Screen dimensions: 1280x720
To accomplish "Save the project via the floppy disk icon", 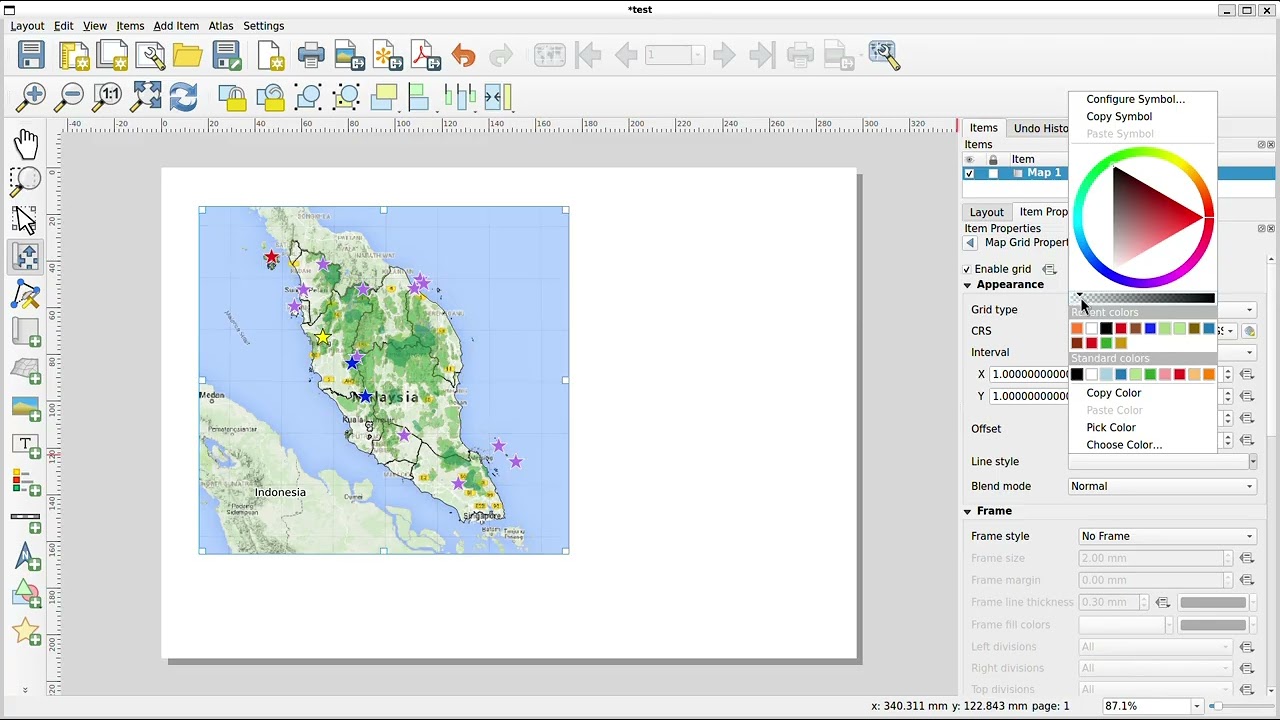I will click(31, 55).
